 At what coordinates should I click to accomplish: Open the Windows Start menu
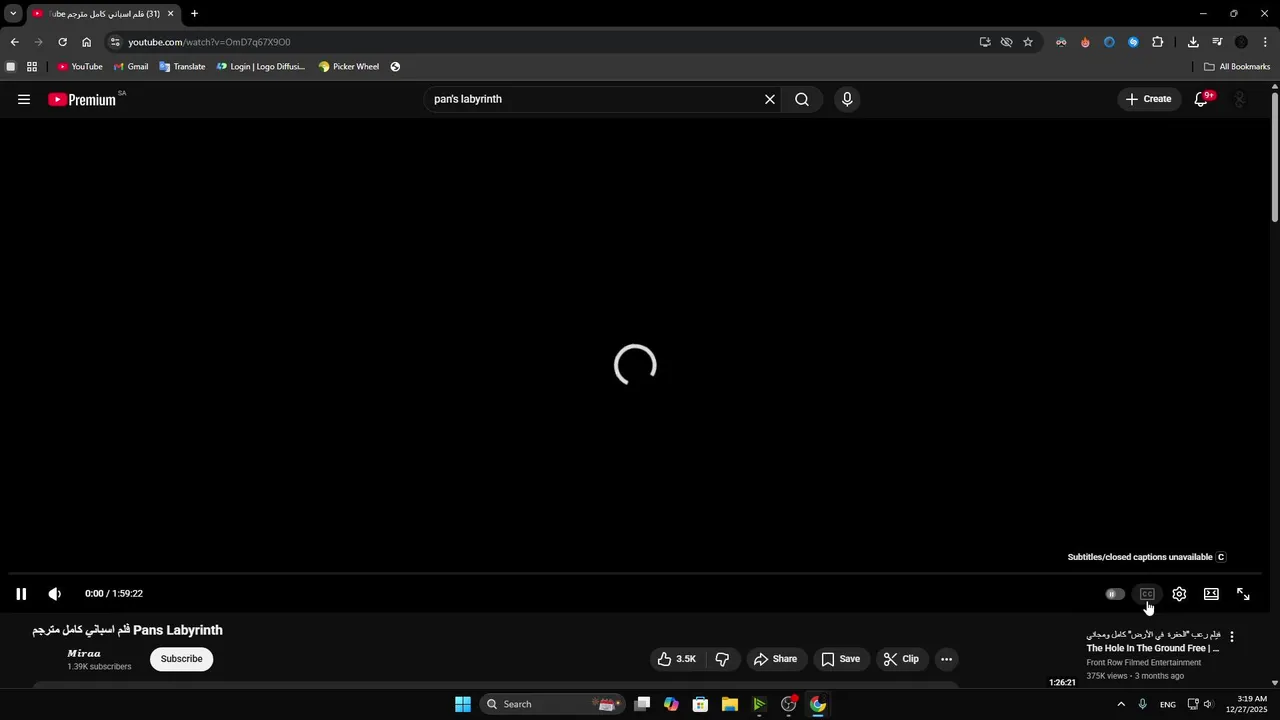tap(463, 704)
